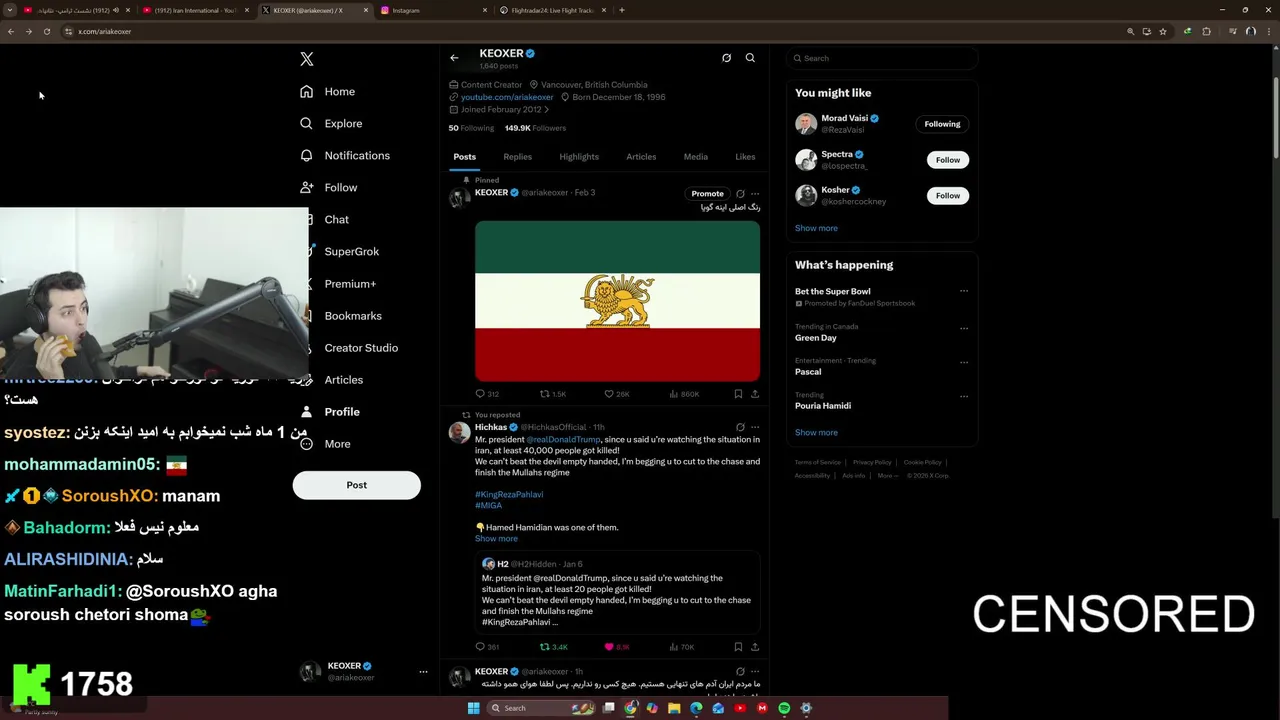Click the X logo in the sidebar
The image size is (1280, 720).
pos(307,59)
